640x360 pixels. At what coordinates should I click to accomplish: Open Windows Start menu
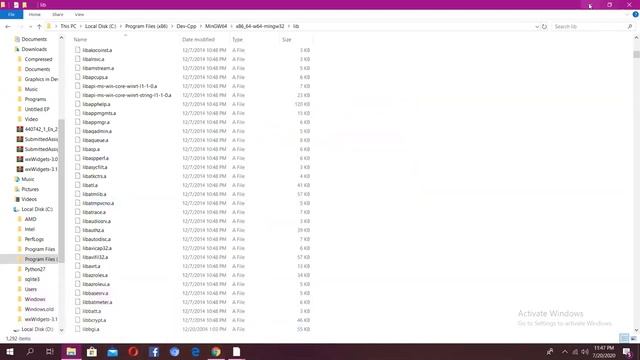point(10,351)
